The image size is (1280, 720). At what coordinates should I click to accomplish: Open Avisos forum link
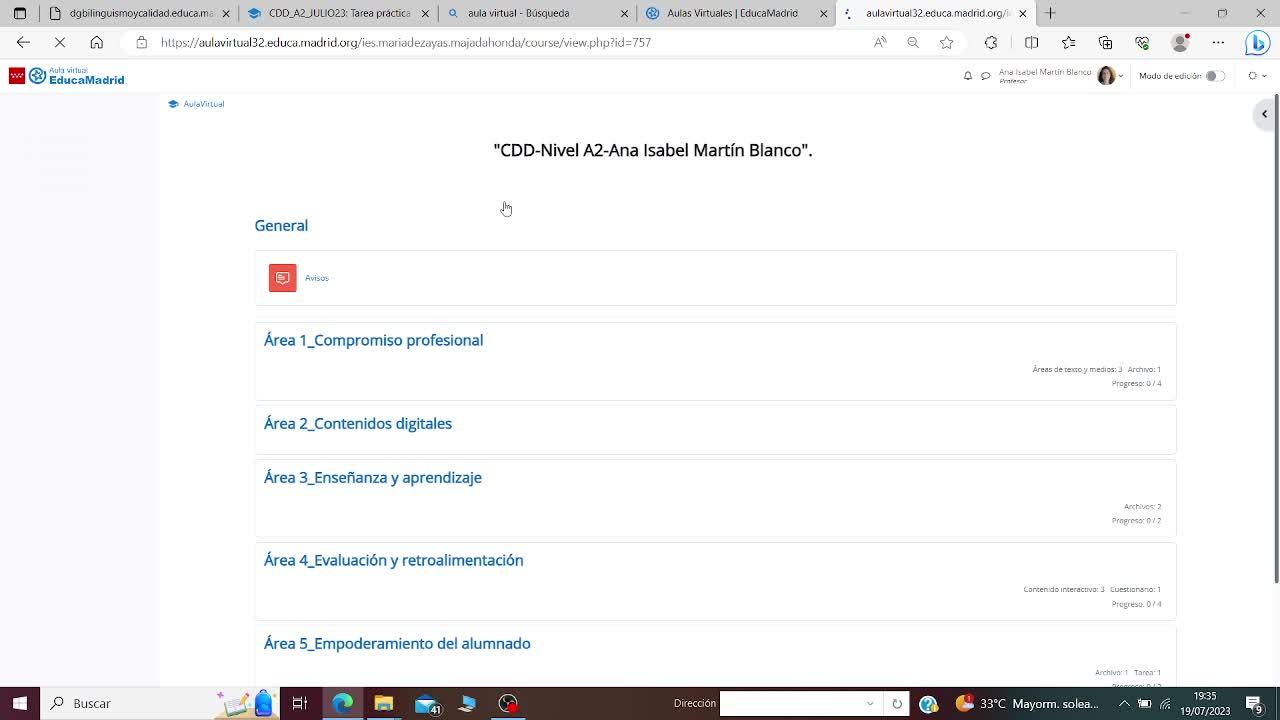(x=316, y=278)
